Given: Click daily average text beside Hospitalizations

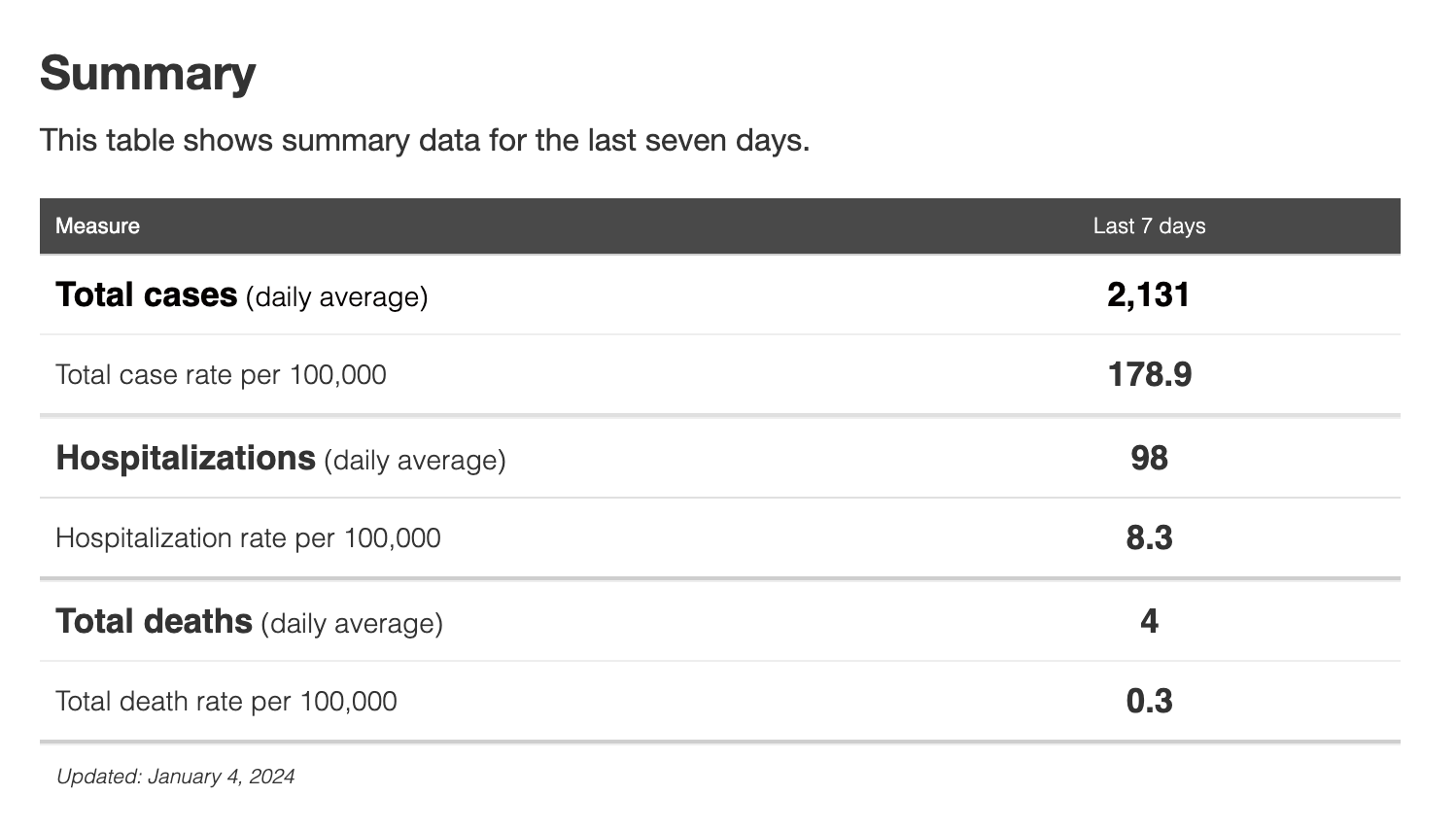Looking at the screenshot, I should tap(414, 461).
